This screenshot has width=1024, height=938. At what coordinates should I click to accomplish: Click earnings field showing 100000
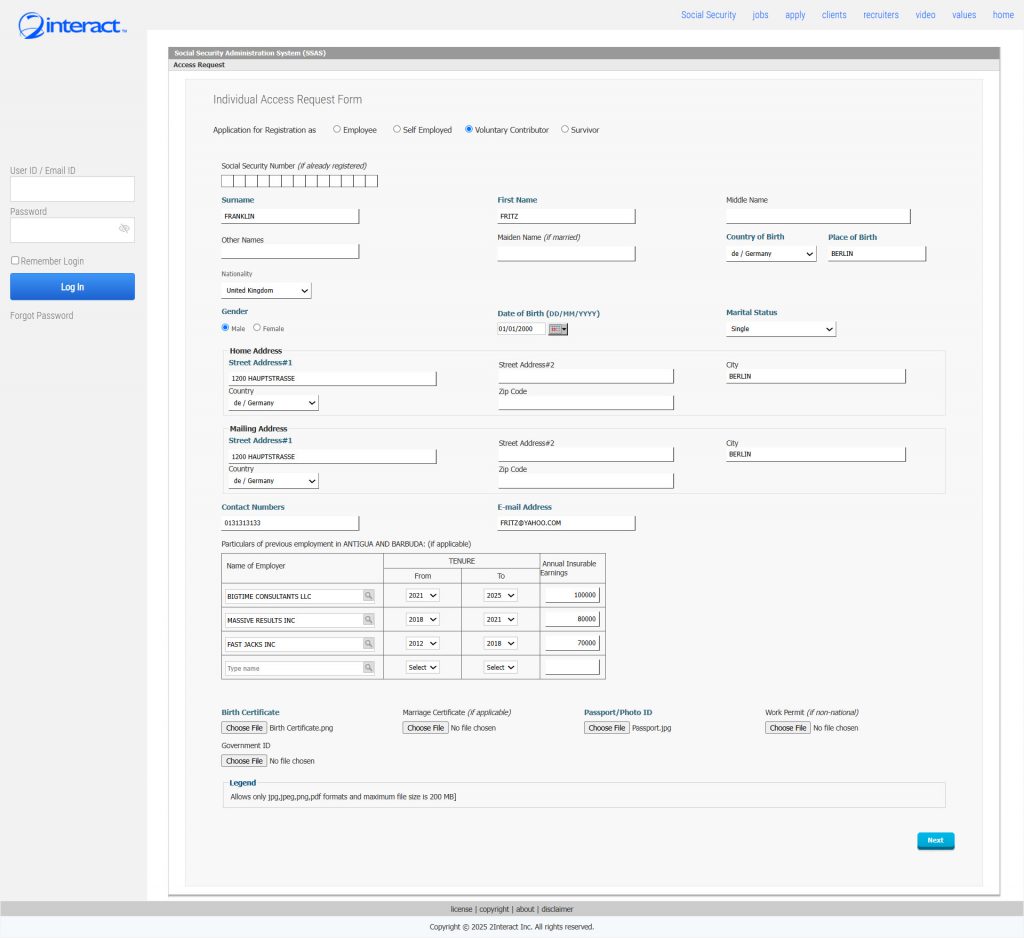[572, 595]
